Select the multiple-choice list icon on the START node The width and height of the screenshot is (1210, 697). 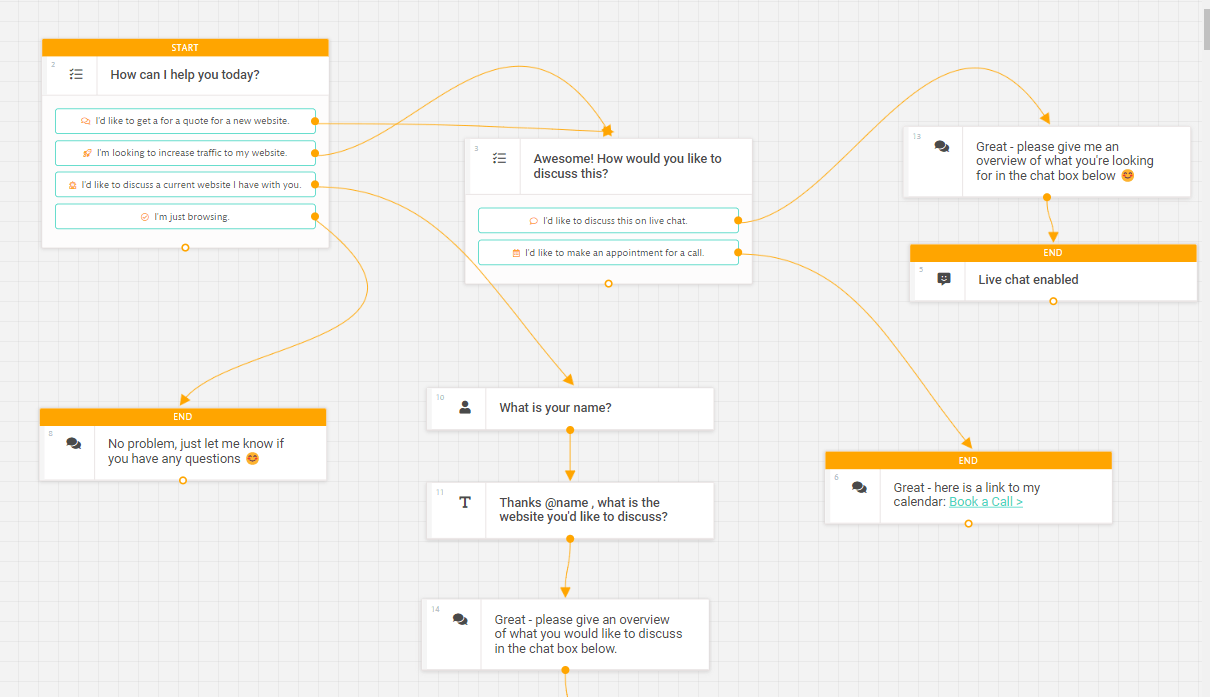click(75, 74)
